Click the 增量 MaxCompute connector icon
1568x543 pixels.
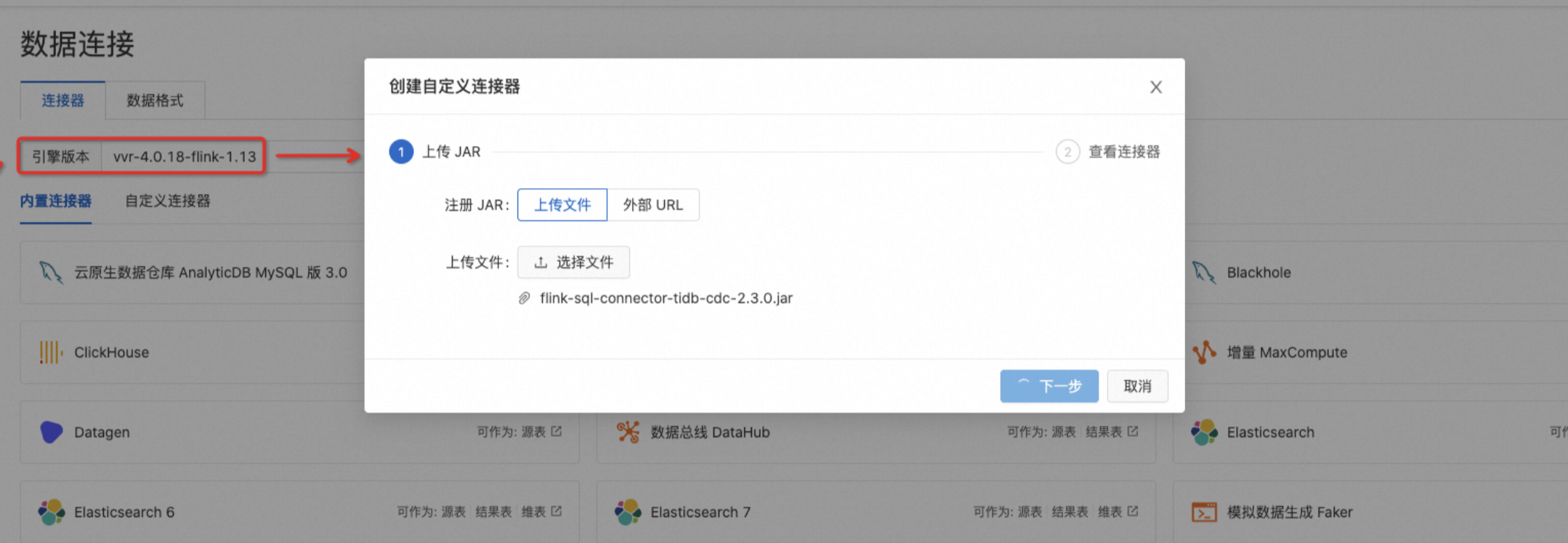(1204, 352)
